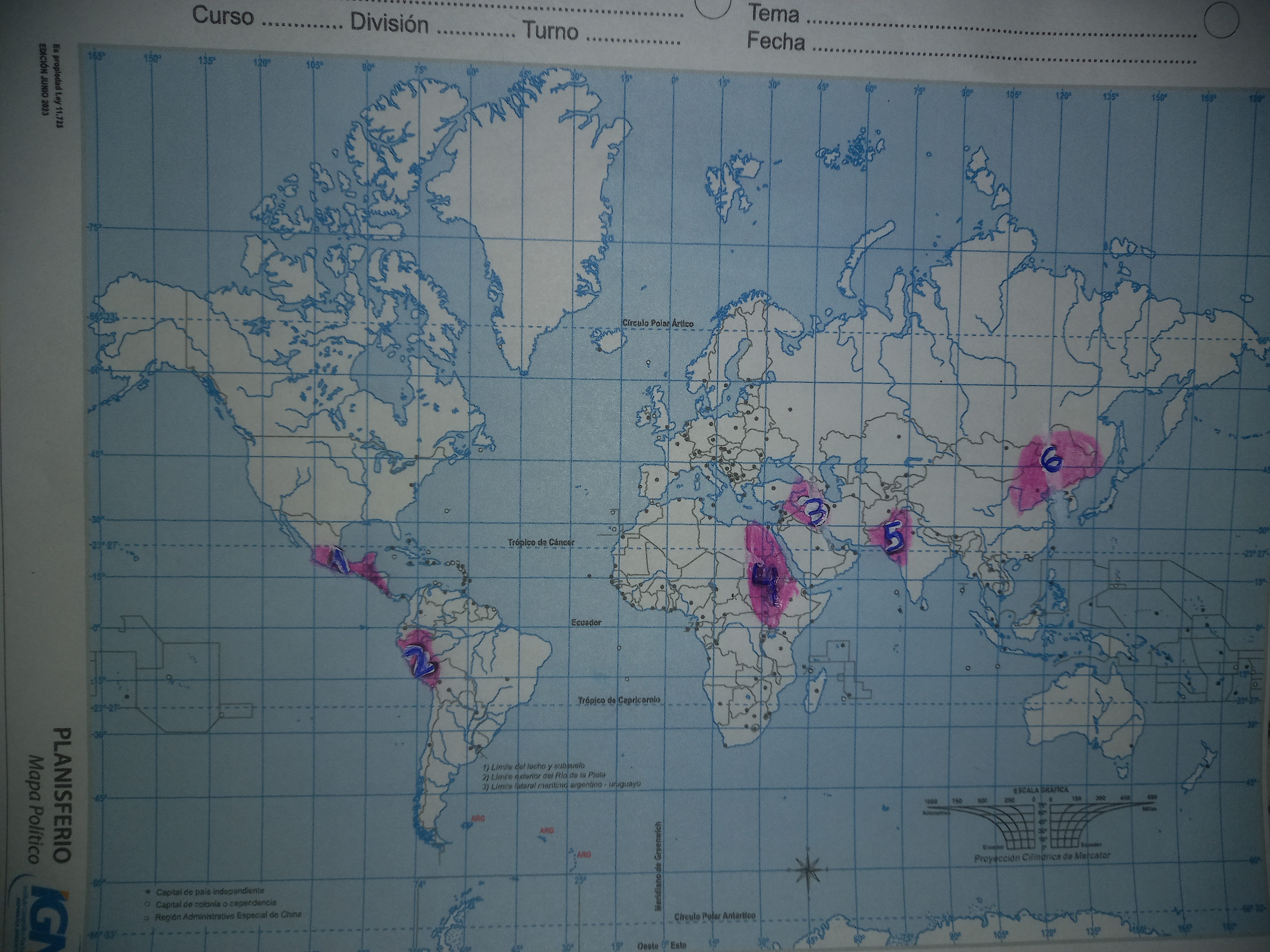Click the Trópico de Capricornio label
Viewport: 1270px width, 952px height.
point(618,700)
